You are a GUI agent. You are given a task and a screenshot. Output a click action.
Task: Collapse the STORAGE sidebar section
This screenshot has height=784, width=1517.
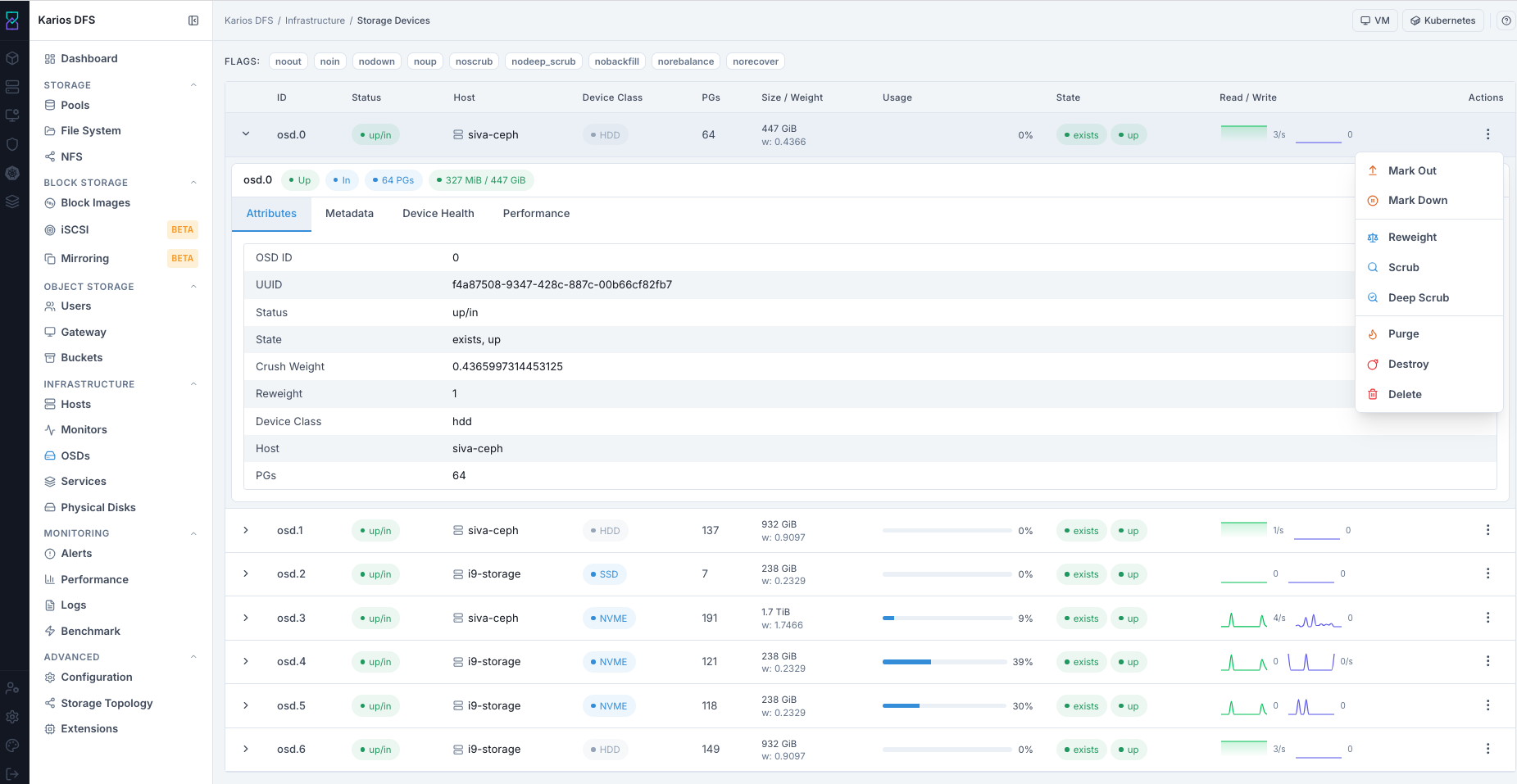click(x=193, y=85)
